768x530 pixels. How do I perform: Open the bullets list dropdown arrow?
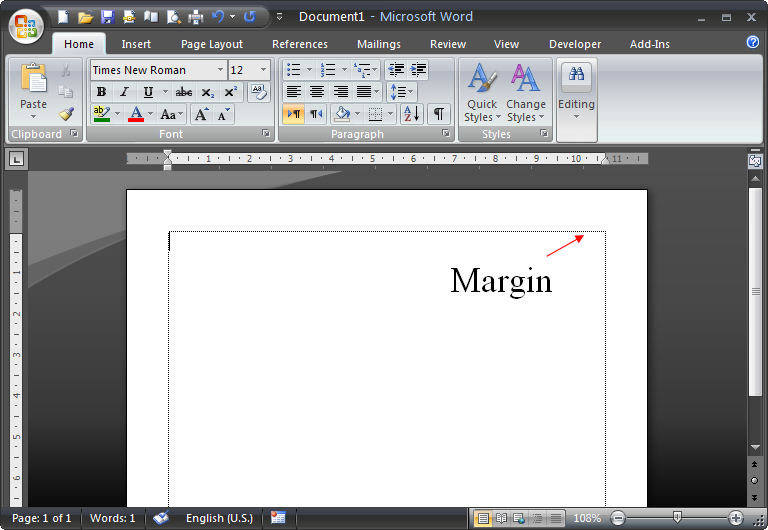click(x=309, y=70)
